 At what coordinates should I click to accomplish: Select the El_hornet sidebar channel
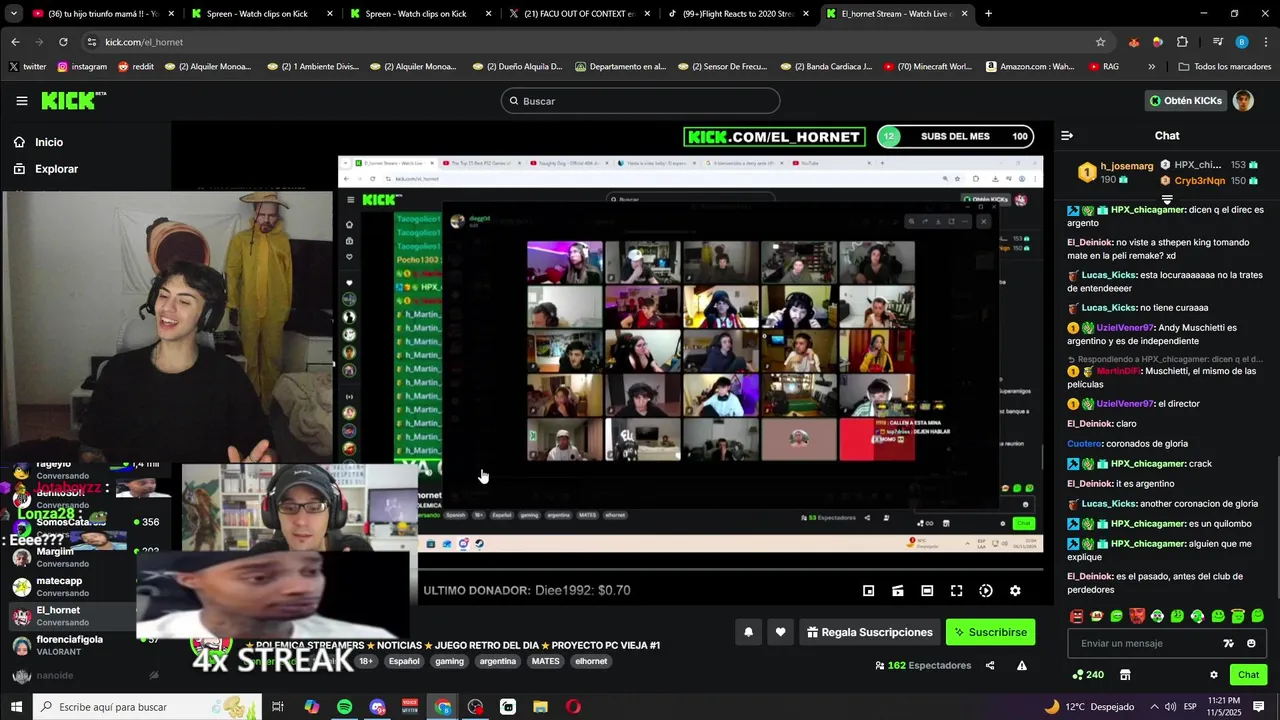tap(70, 616)
